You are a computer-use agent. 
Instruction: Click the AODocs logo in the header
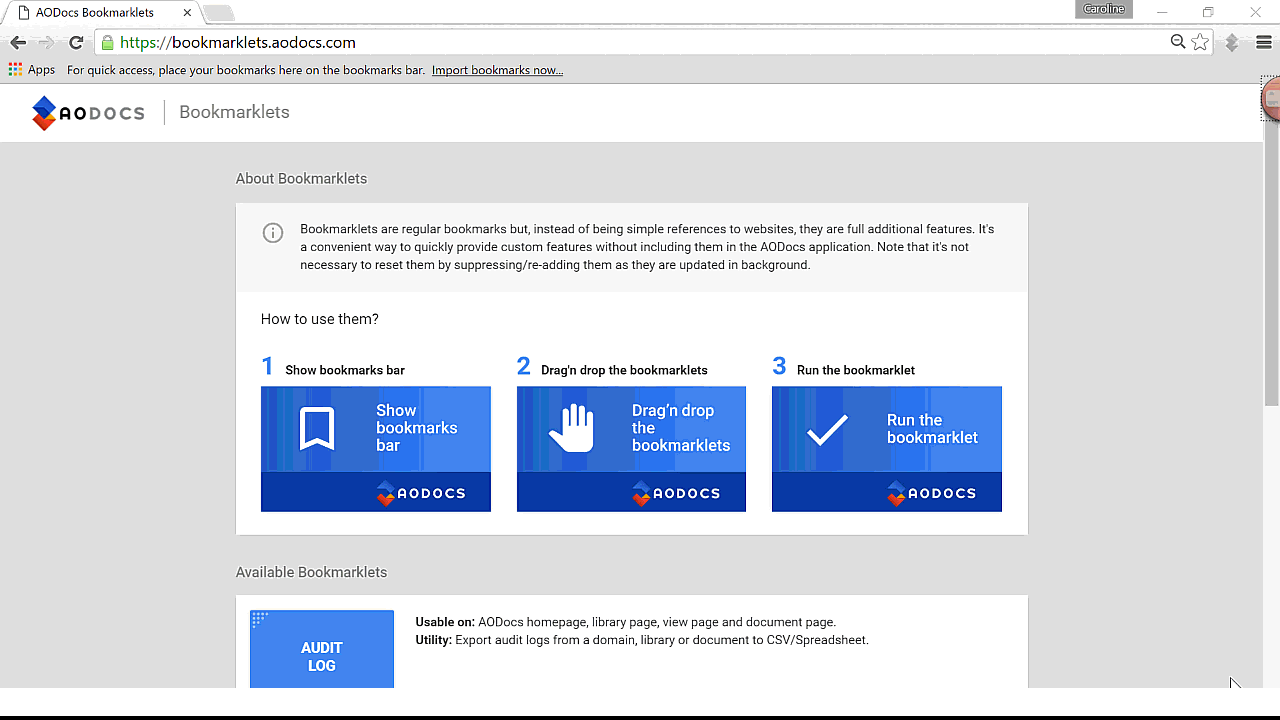[88, 113]
